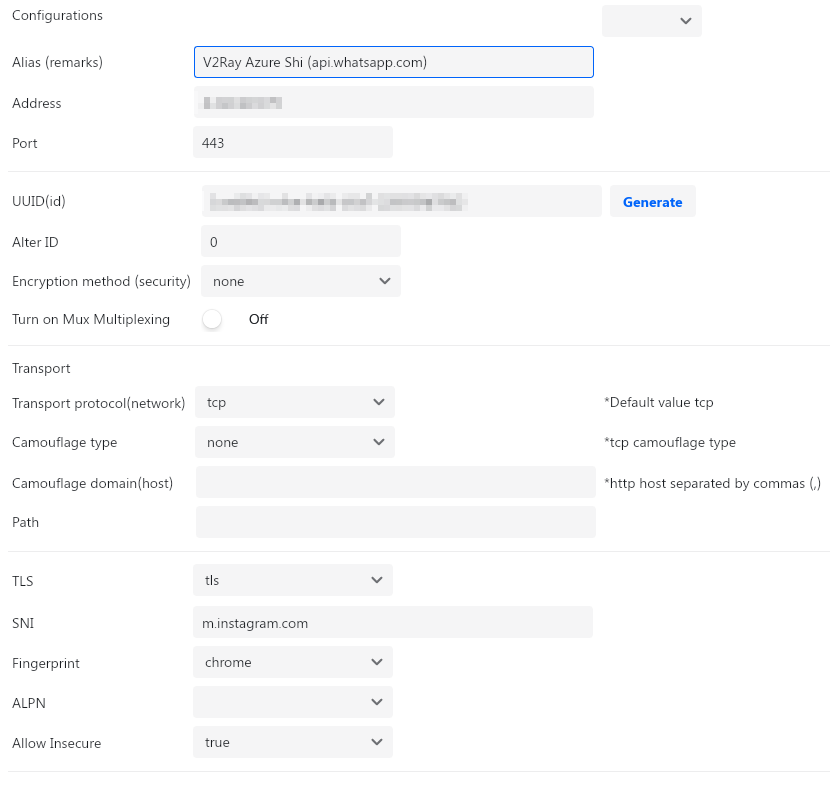Open the Configurations dropdown at top right

[x=651, y=21]
